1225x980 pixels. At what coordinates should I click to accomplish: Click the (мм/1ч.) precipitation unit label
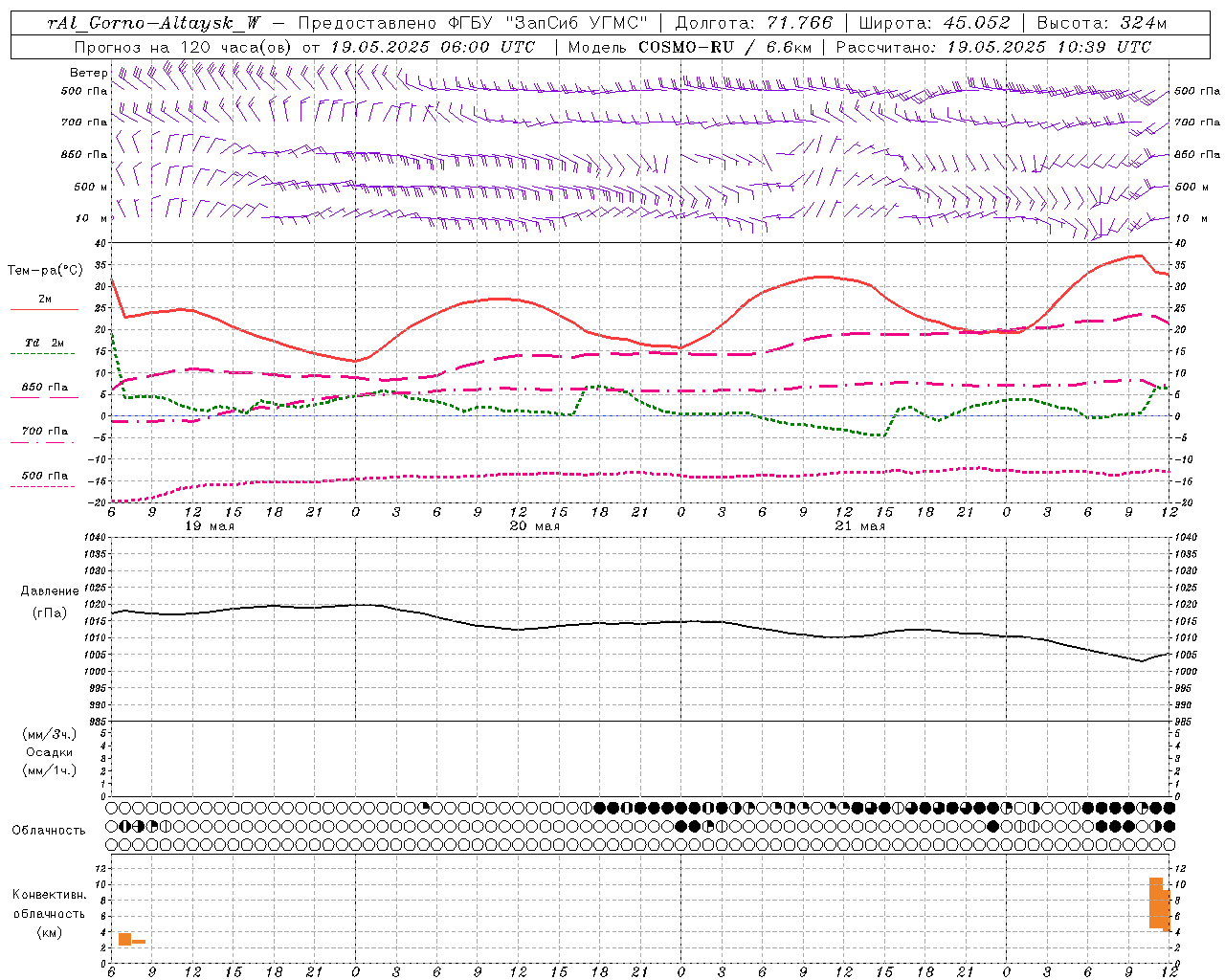tap(50, 770)
